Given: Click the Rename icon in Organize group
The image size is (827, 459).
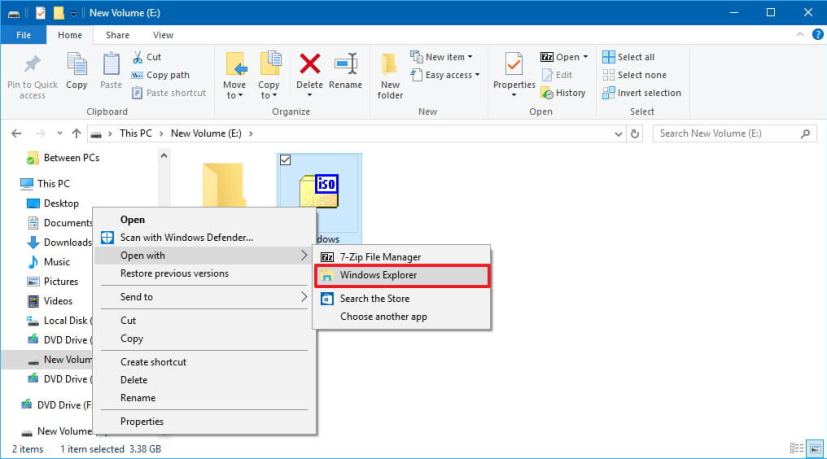Looking at the screenshot, I should [x=346, y=66].
